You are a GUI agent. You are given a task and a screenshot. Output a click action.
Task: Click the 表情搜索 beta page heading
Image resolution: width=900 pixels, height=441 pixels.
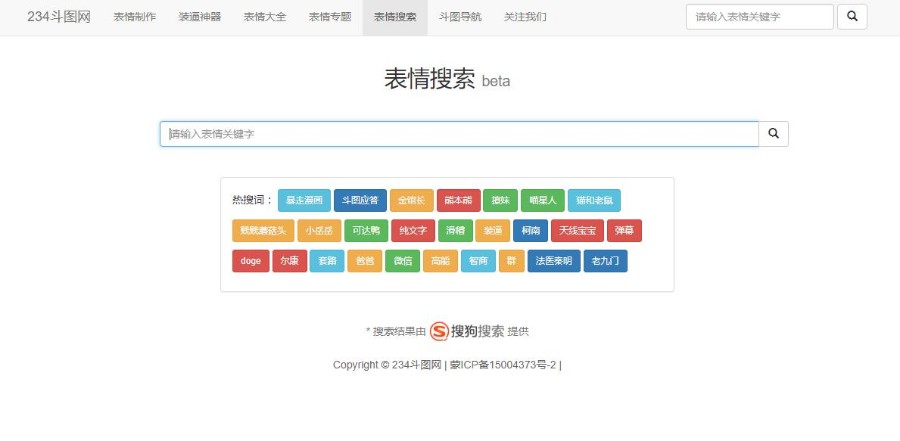447,79
